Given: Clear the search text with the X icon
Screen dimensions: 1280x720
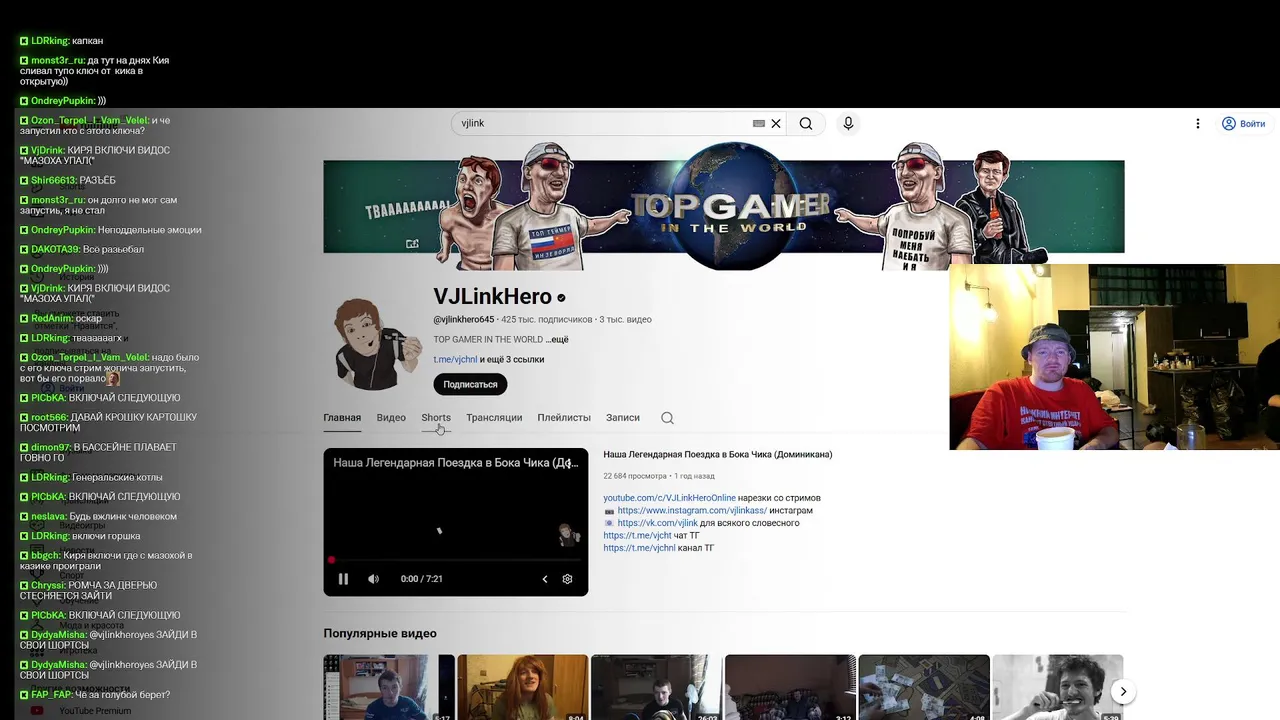Looking at the screenshot, I should coord(776,123).
